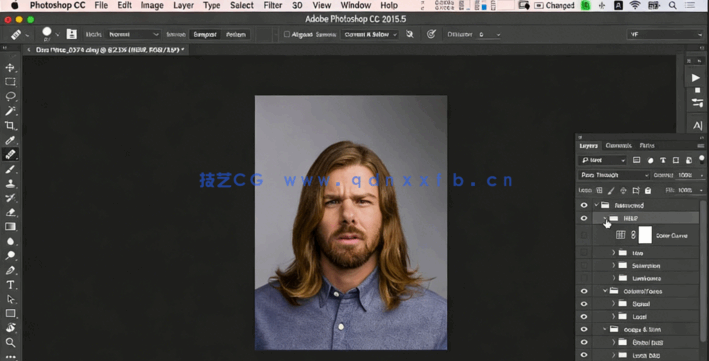Select the Eyedropper tool
The width and height of the screenshot is (709, 361).
click(10, 140)
